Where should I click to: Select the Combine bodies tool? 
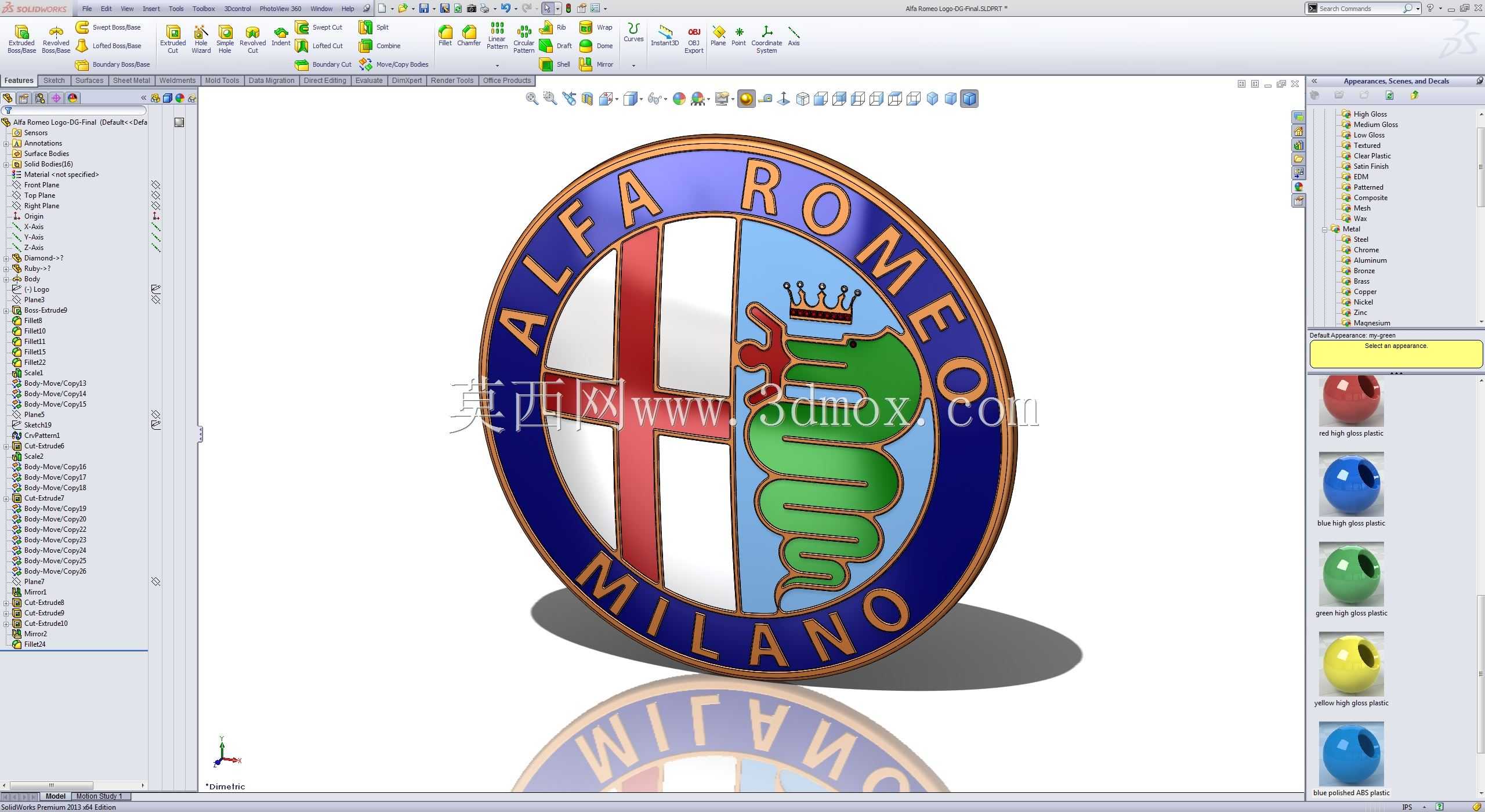click(x=380, y=46)
